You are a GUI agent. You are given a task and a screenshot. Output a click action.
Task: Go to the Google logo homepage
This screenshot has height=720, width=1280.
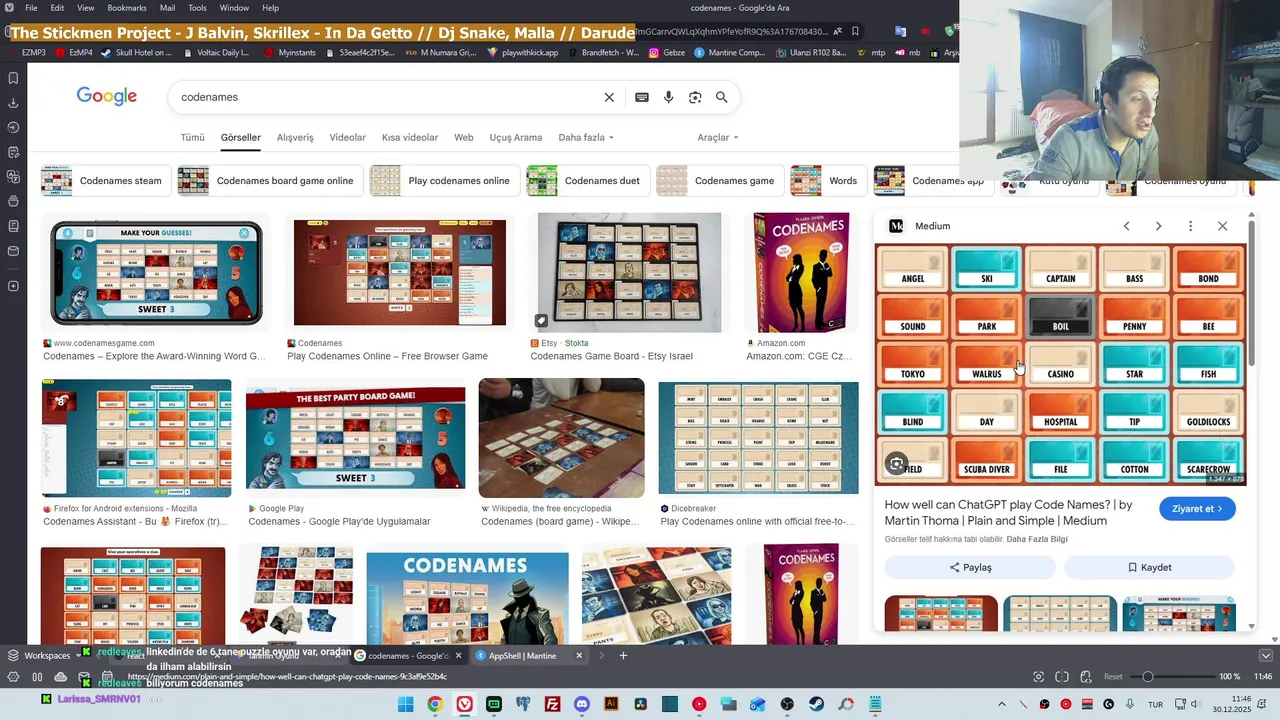(x=107, y=96)
